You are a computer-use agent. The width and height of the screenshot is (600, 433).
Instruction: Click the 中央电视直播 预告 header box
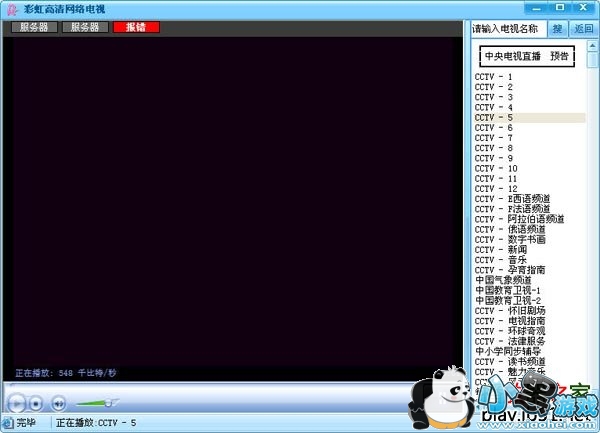527,56
